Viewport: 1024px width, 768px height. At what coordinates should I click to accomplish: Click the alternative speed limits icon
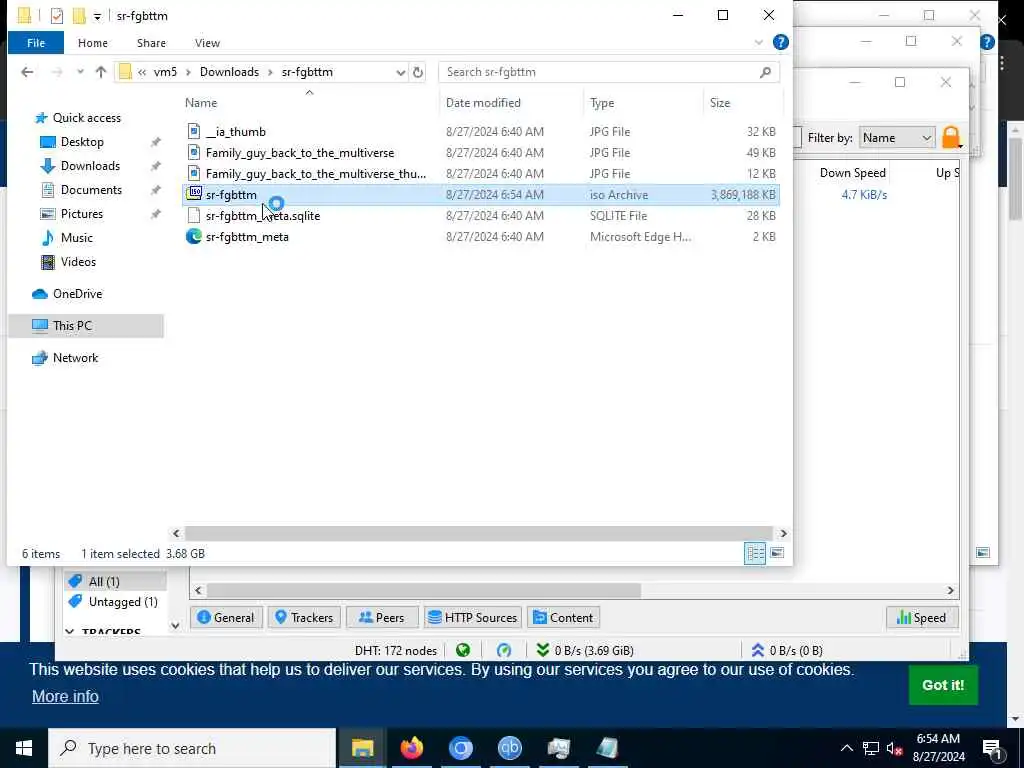click(x=504, y=650)
